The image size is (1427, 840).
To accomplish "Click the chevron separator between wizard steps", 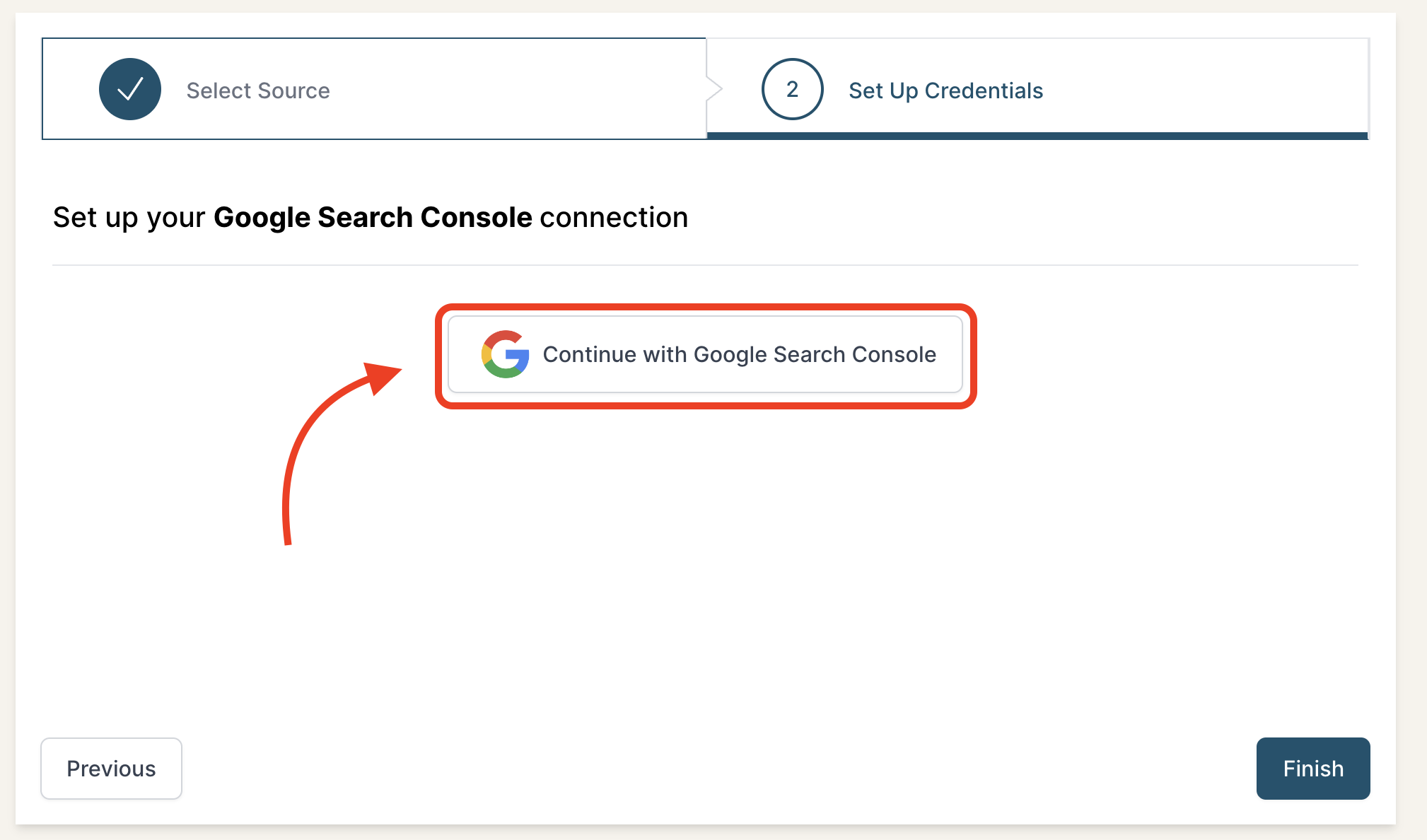I will pos(714,89).
